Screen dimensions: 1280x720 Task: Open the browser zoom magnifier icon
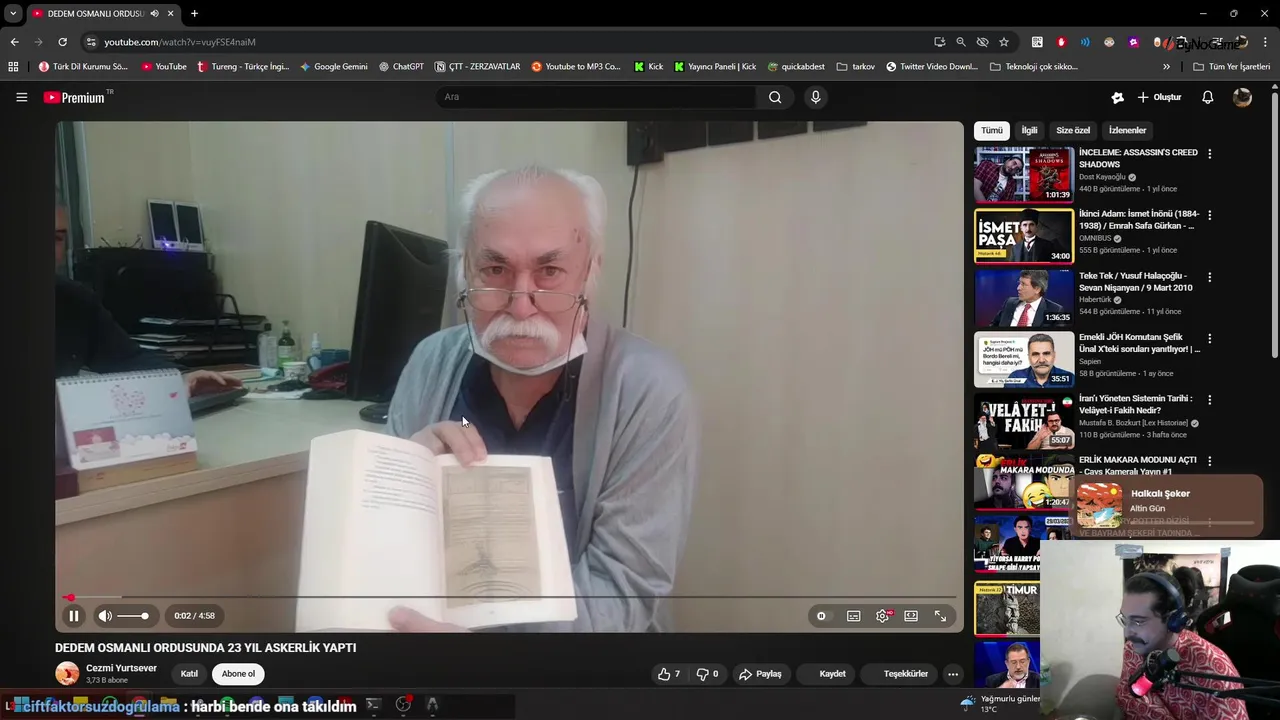click(961, 42)
